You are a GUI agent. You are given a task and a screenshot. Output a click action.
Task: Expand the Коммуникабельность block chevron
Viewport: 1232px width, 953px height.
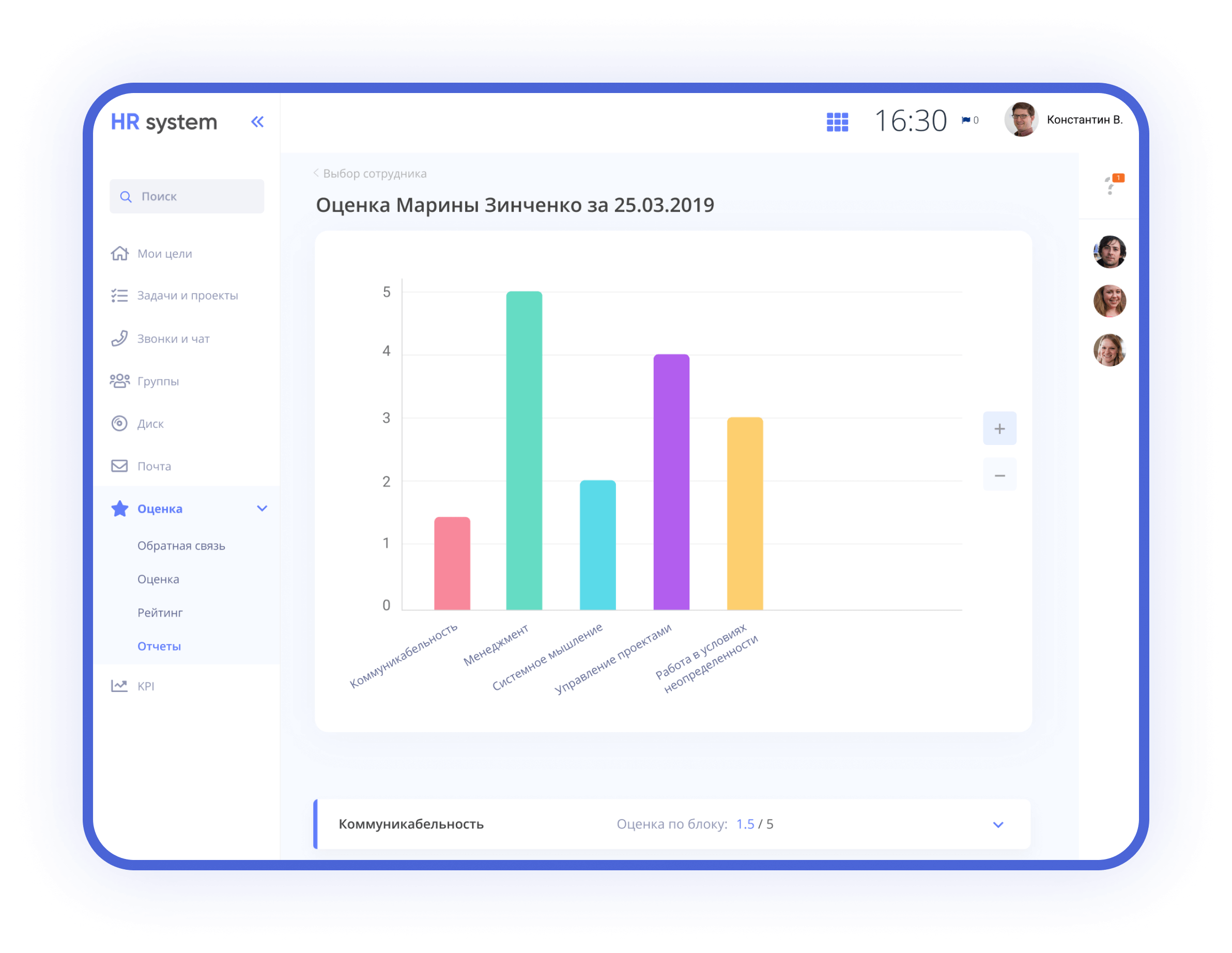click(x=998, y=824)
